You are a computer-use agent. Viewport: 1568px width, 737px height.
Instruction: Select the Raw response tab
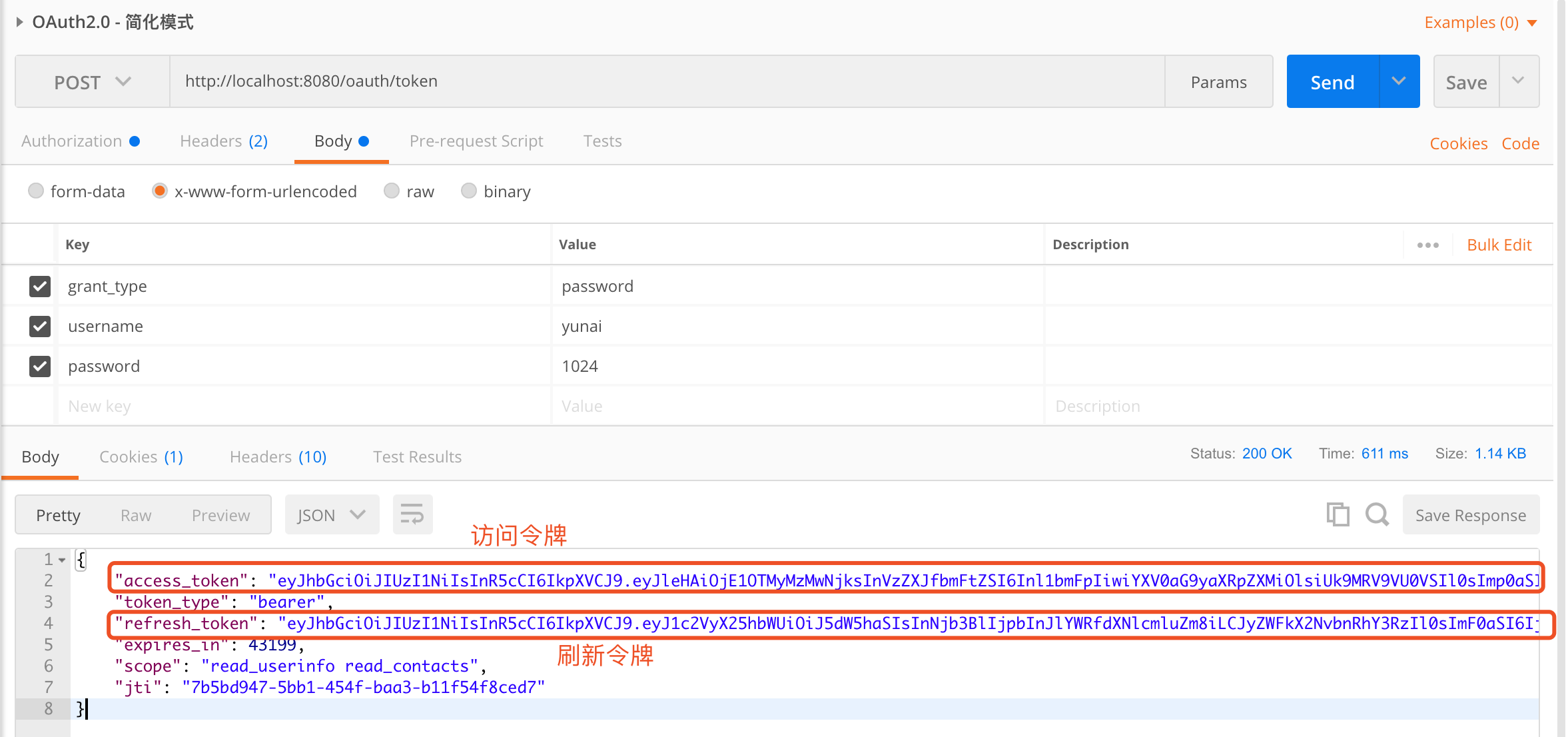(x=136, y=514)
